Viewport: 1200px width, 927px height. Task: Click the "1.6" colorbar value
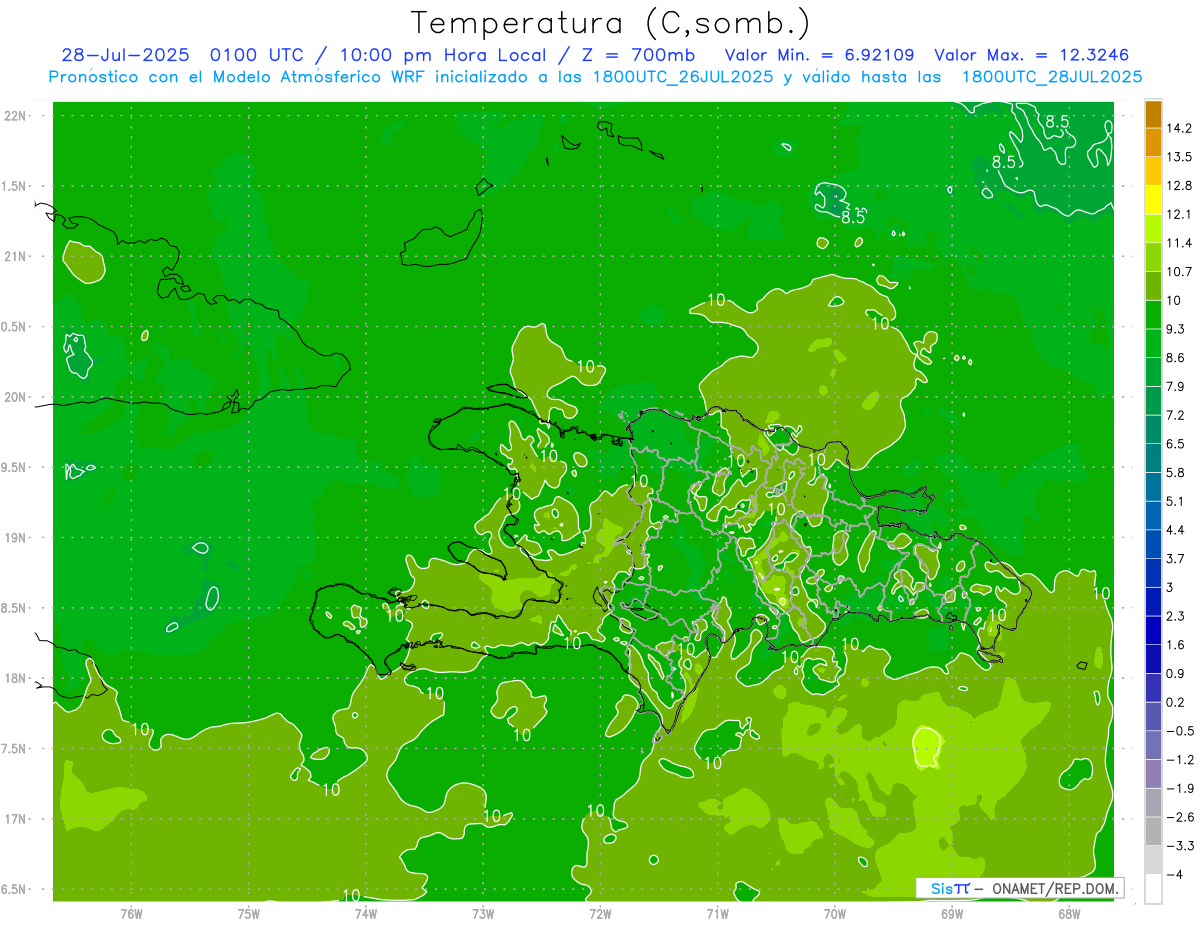(1176, 645)
